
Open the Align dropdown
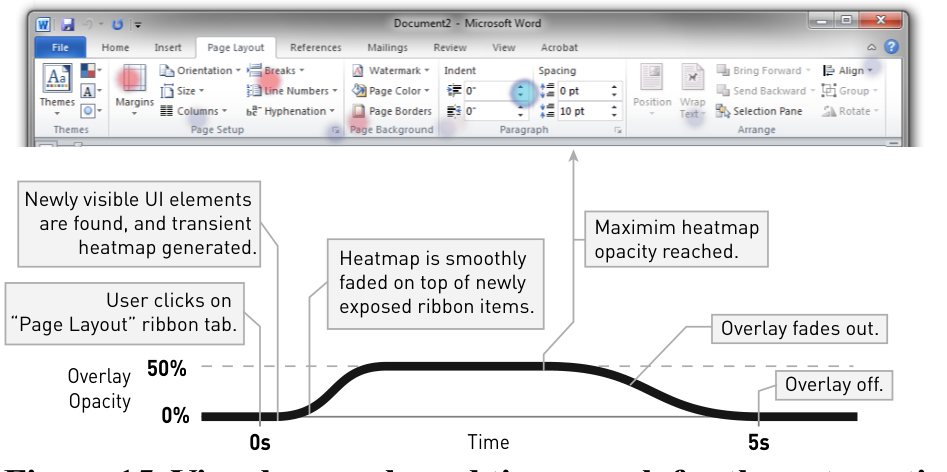pos(847,71)
